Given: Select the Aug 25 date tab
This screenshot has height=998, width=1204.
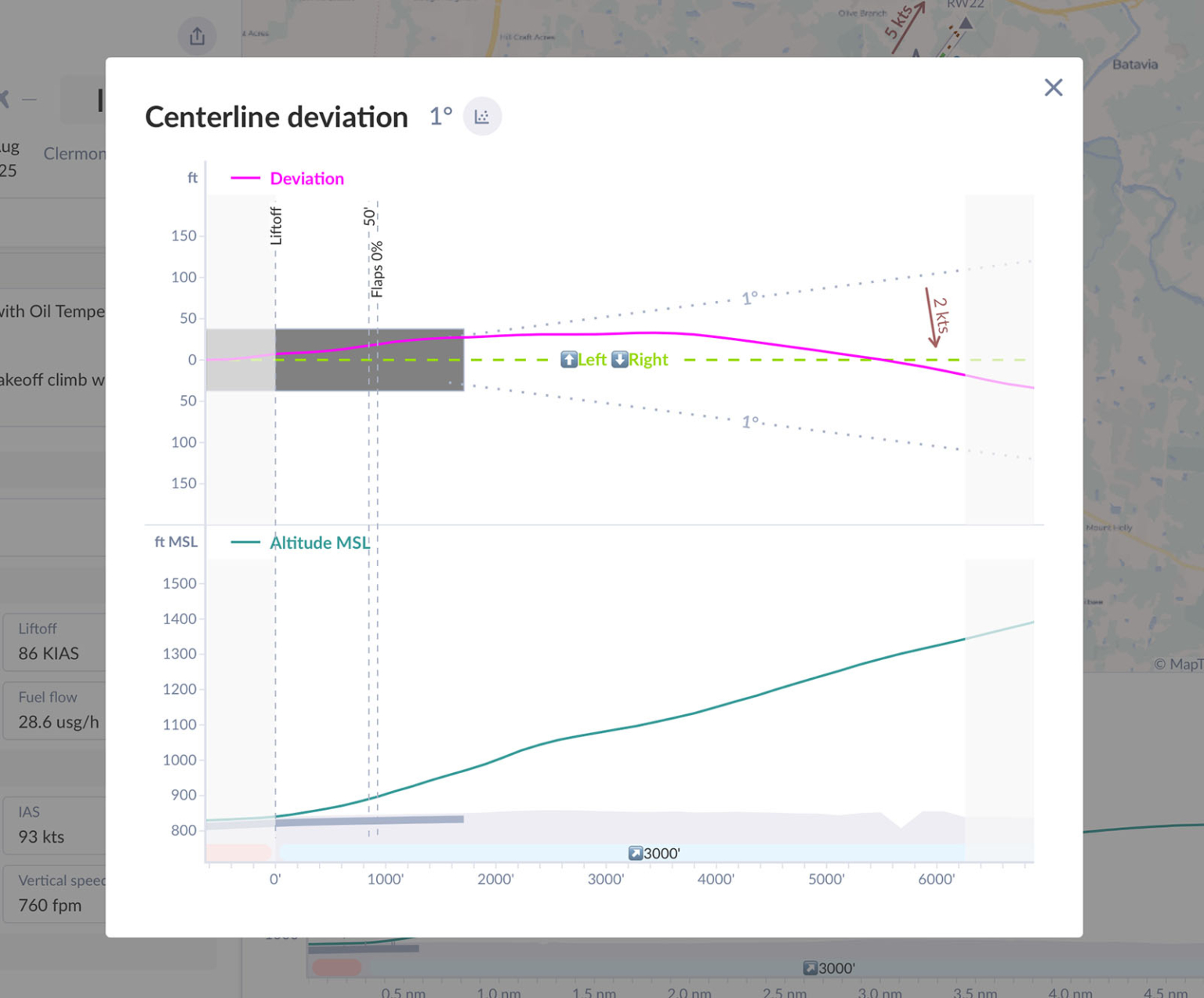Looking at the screenshot, I should pyautogui.click(x=9, y=155).
